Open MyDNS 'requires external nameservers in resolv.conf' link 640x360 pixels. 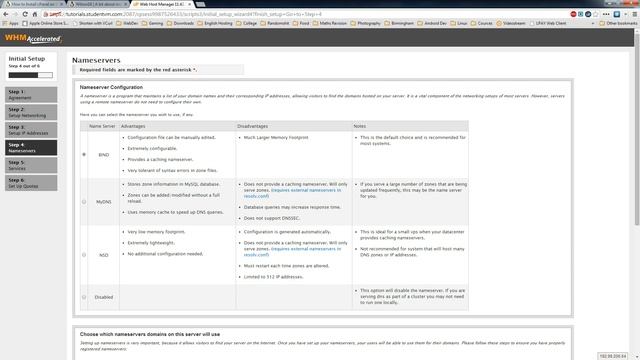[293, 193]
